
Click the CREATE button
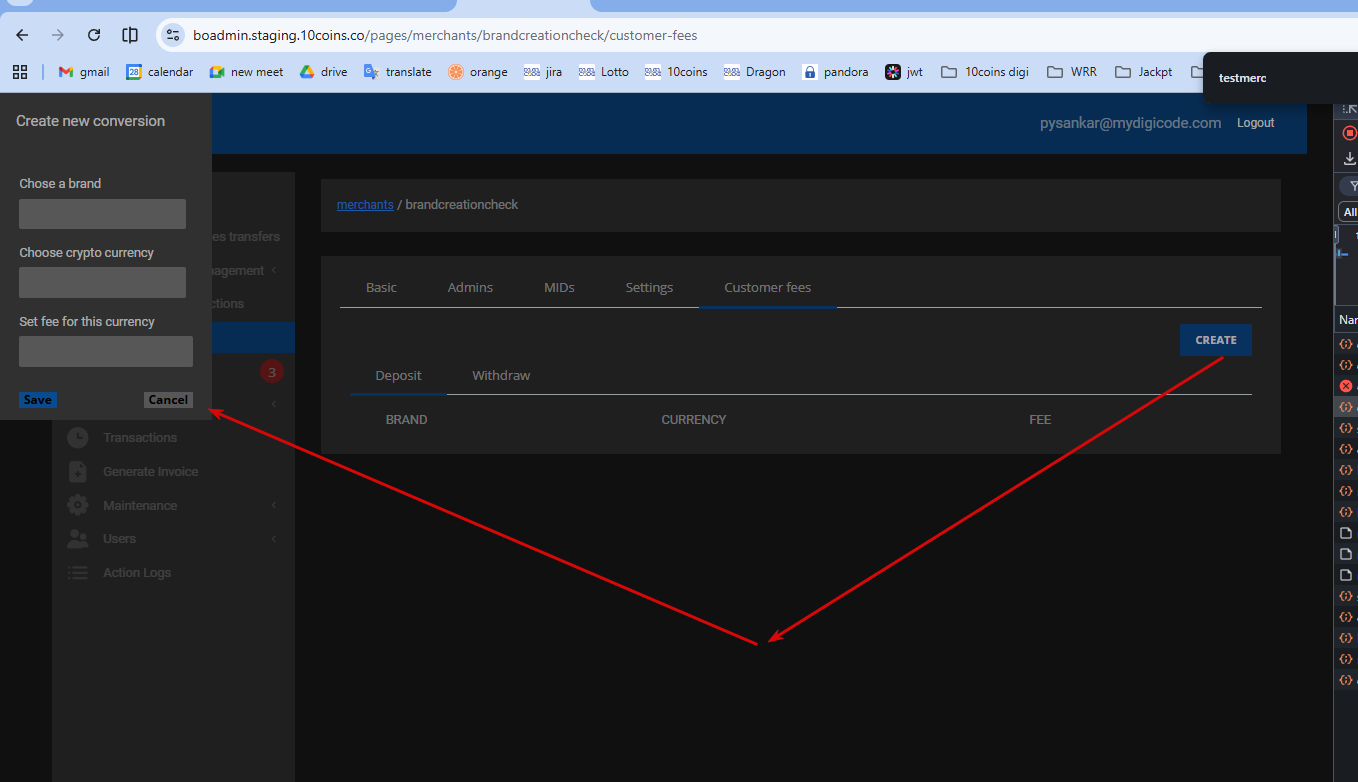click(1216, 340)
